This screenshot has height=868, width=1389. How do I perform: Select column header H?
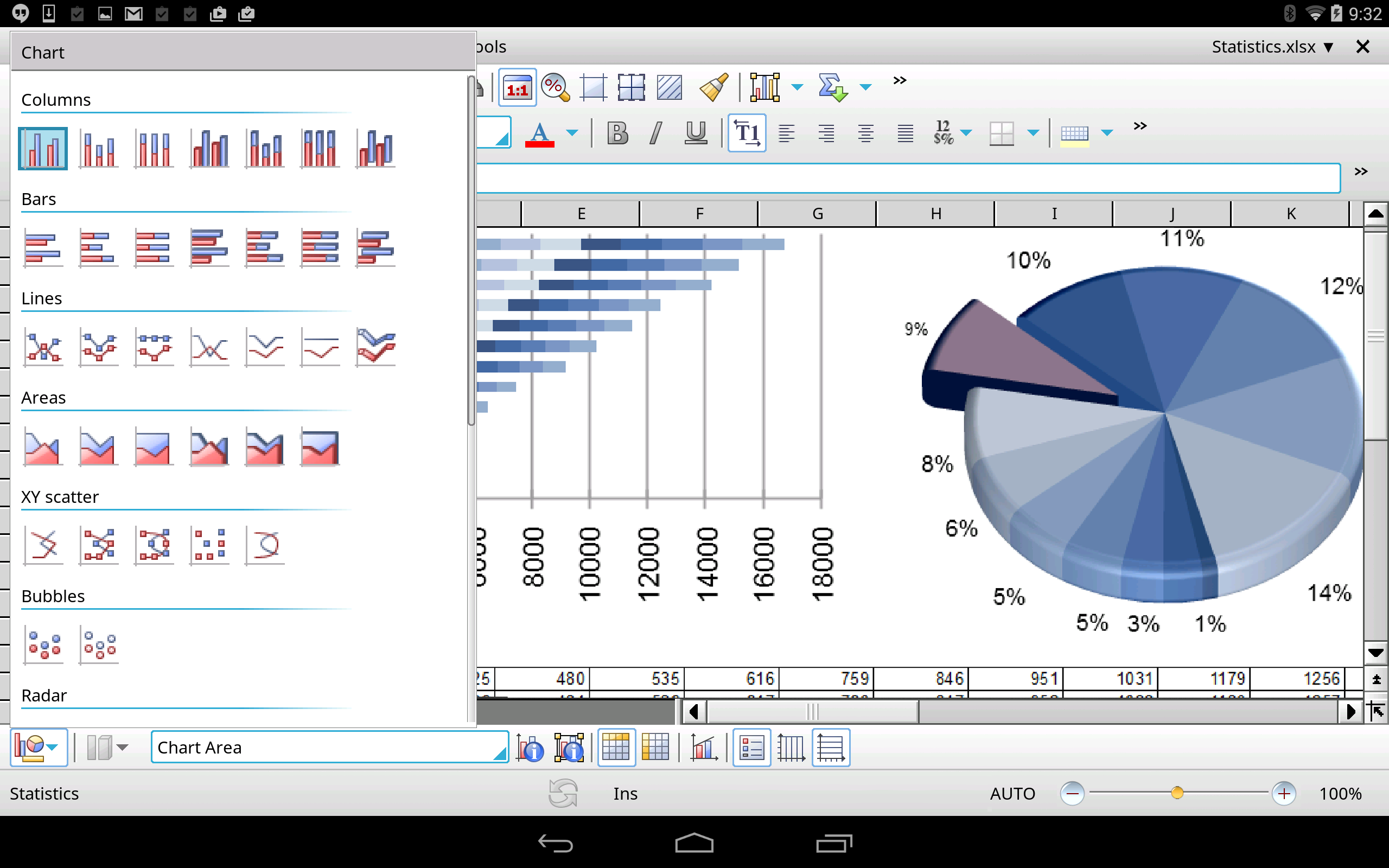pyautogui.click(x=935, y=214)
